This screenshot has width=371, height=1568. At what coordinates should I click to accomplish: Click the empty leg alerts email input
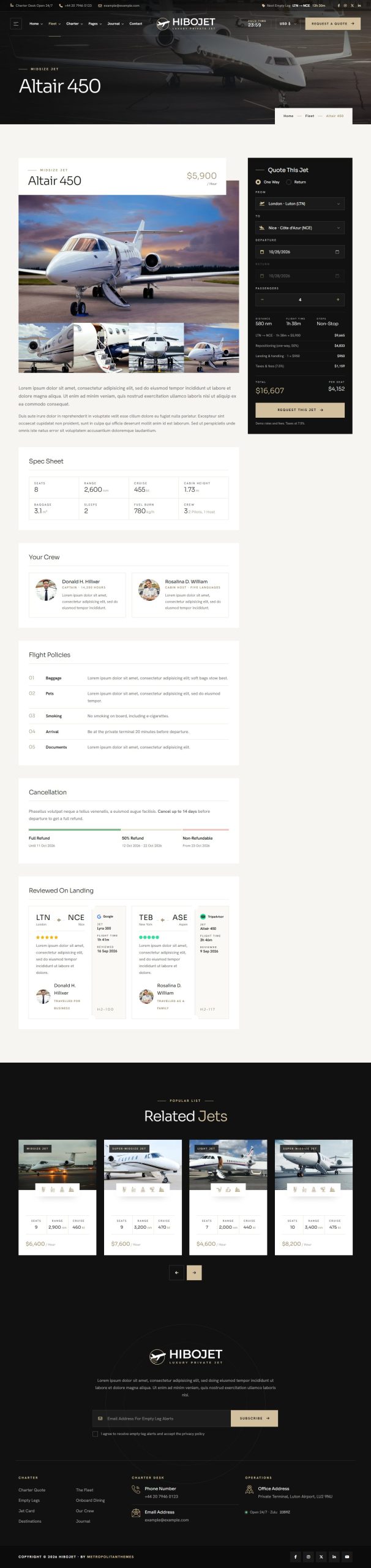162,1419
